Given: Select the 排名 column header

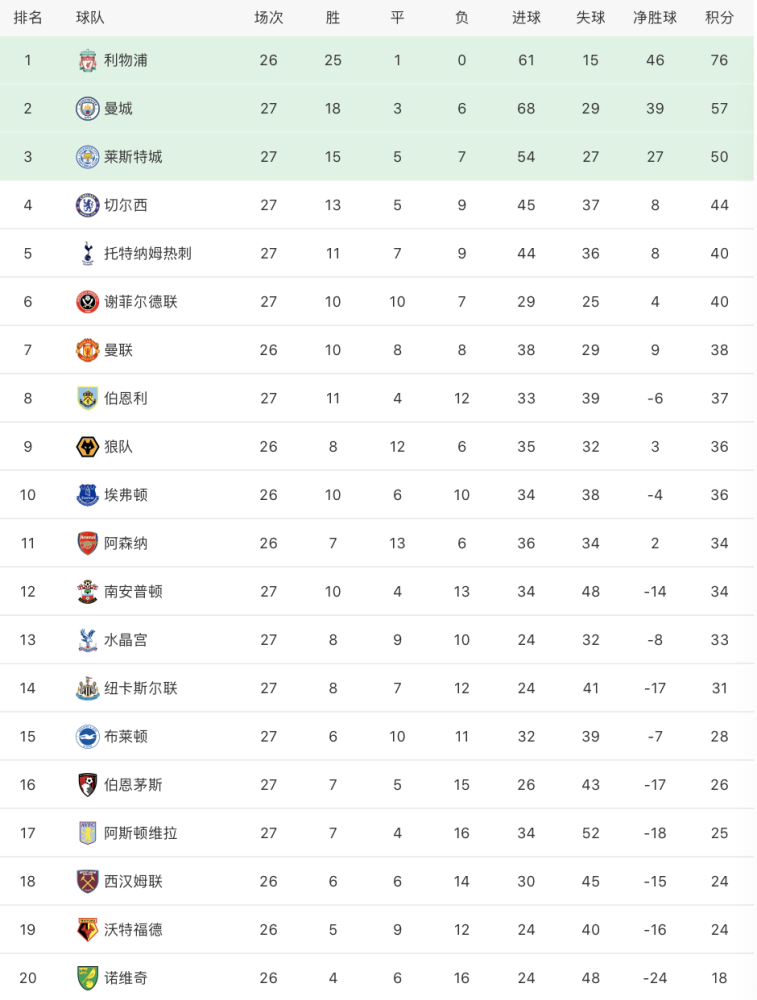Looking at the screenshot, I should tap(28, 18).
